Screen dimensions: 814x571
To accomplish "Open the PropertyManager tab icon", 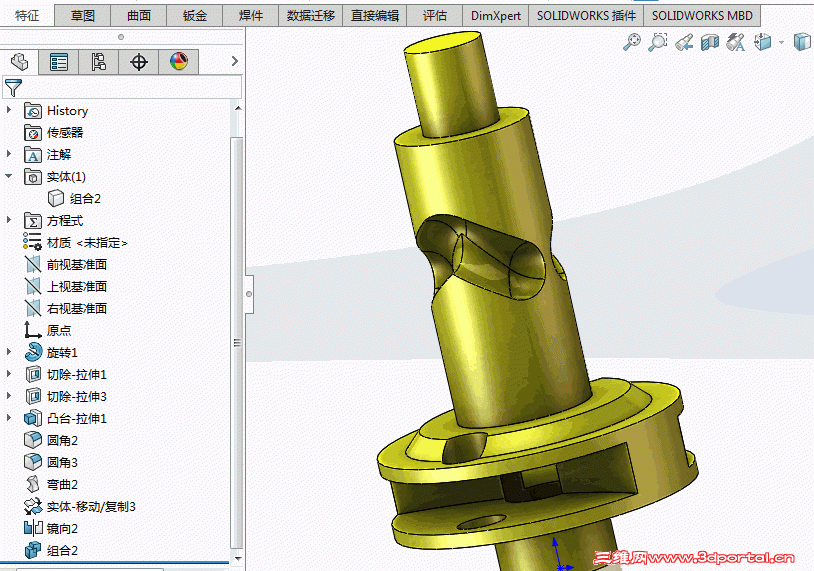I will (x=59, y=62).
